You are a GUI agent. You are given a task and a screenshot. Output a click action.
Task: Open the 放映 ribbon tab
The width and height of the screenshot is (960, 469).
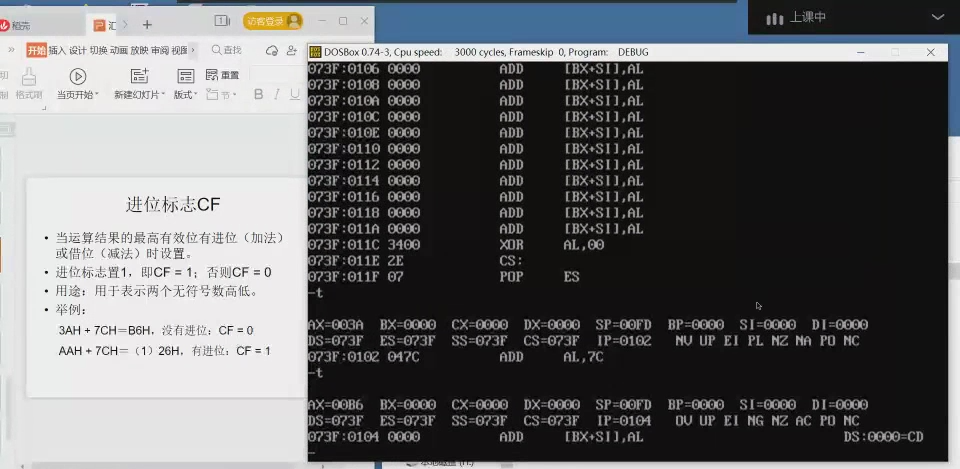pos(139,50)
